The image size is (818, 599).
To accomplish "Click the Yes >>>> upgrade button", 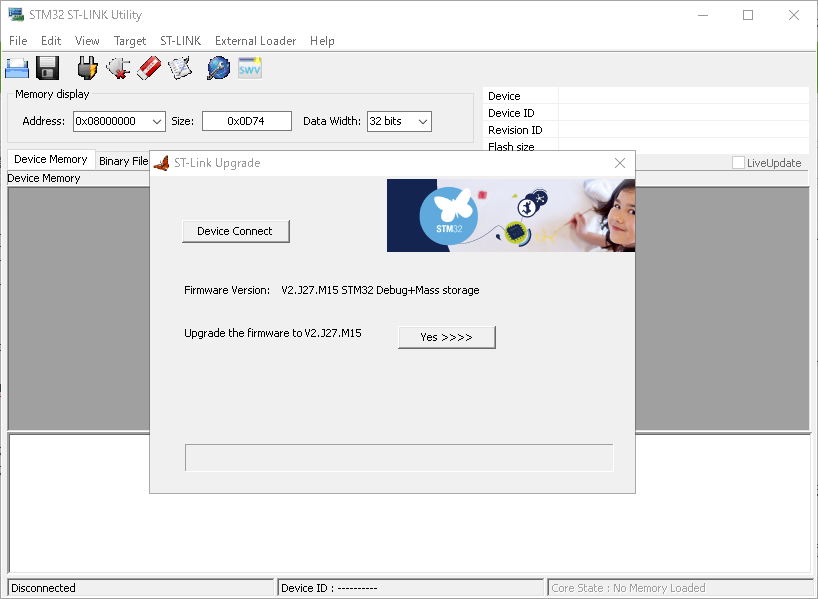I will [x=447, y=338].
